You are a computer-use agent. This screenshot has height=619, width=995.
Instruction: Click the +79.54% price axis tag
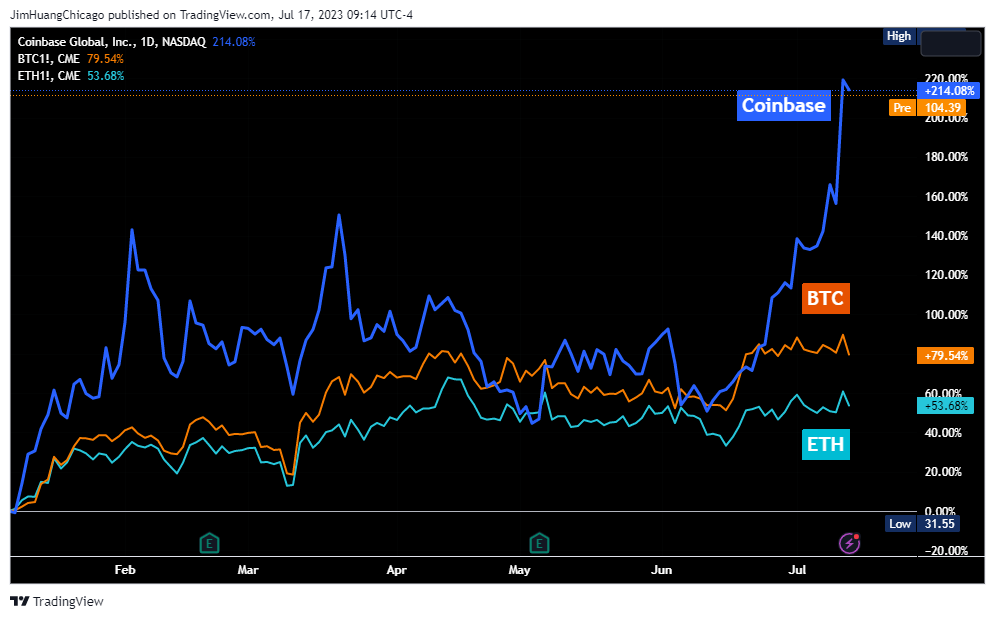click(x=946, y=356)
